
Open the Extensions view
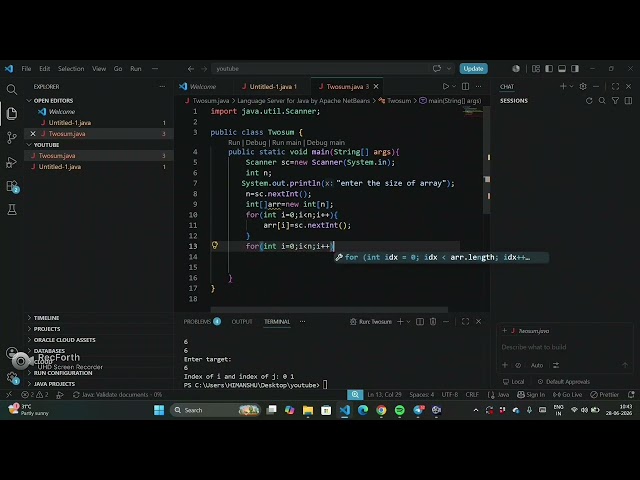(x=12, y=186)
